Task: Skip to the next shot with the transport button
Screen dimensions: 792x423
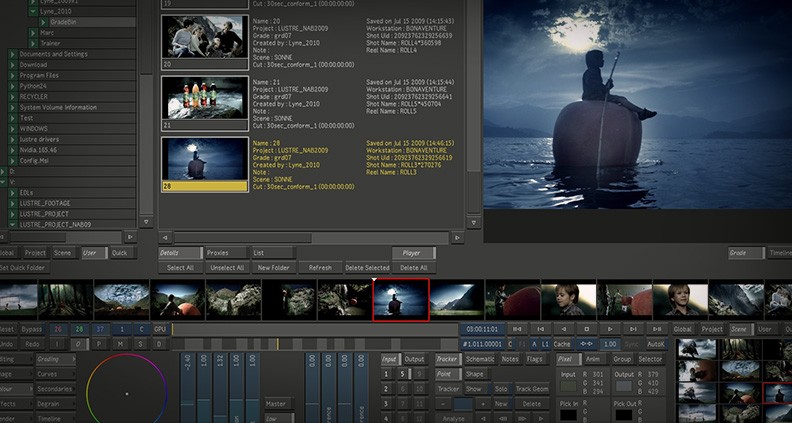Action: pos(633,329)
